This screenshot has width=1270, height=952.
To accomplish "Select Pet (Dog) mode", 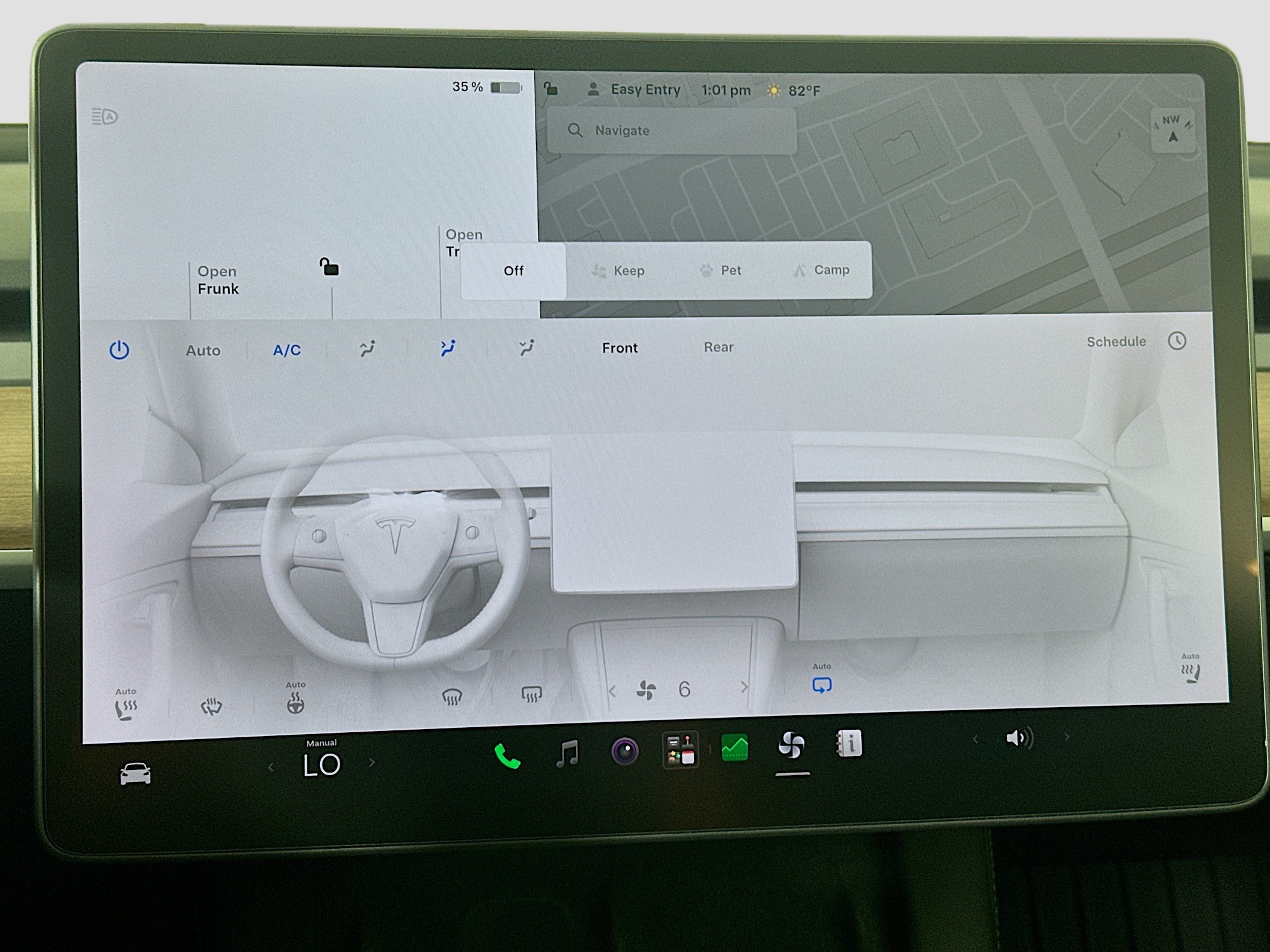I will point(720,270).
